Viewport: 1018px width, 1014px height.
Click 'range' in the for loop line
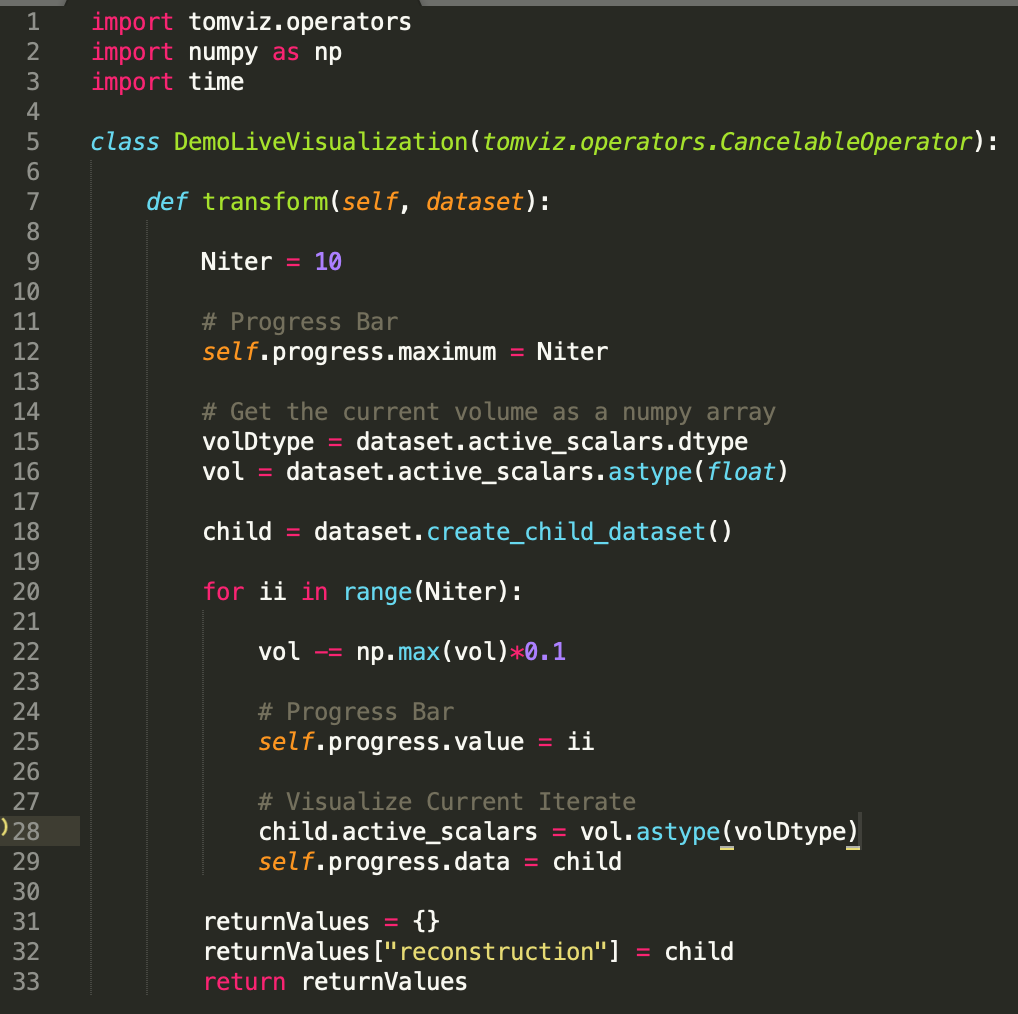[378, 592]
